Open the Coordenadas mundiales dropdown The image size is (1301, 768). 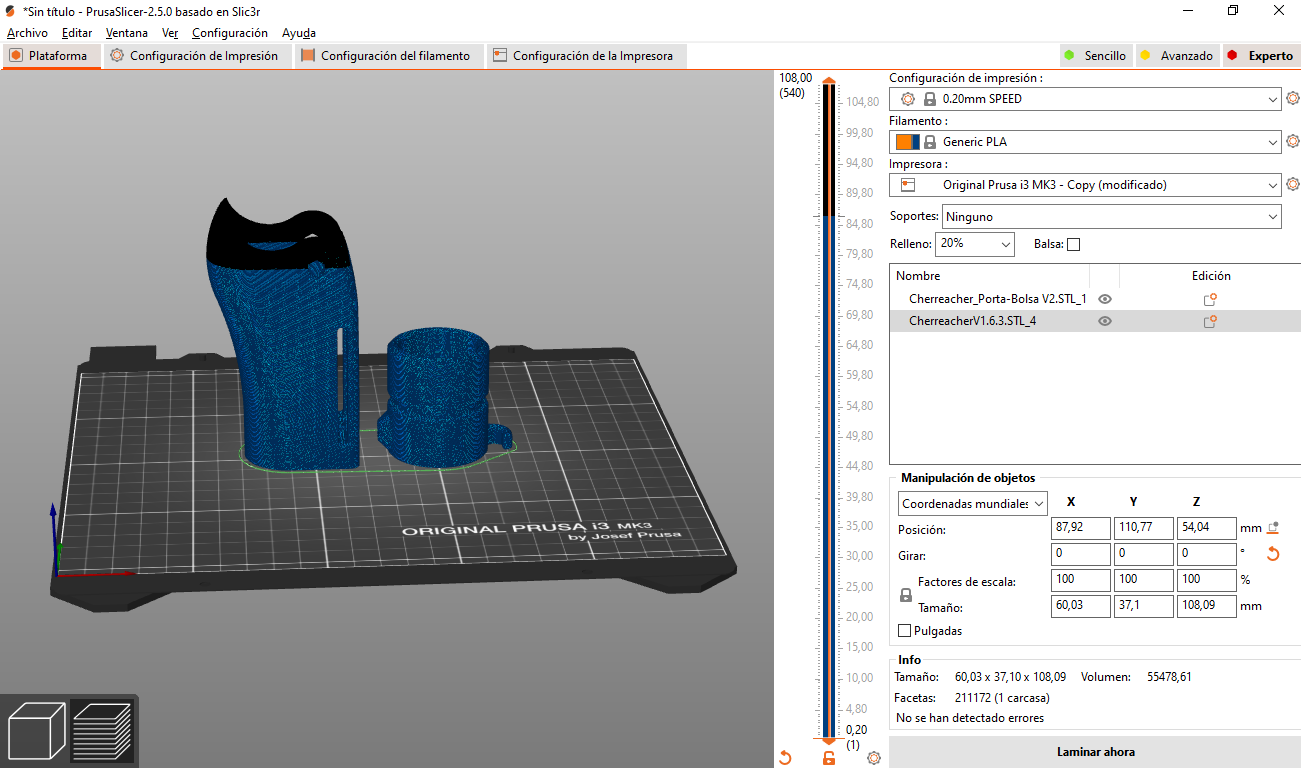[x=973, y=504]
